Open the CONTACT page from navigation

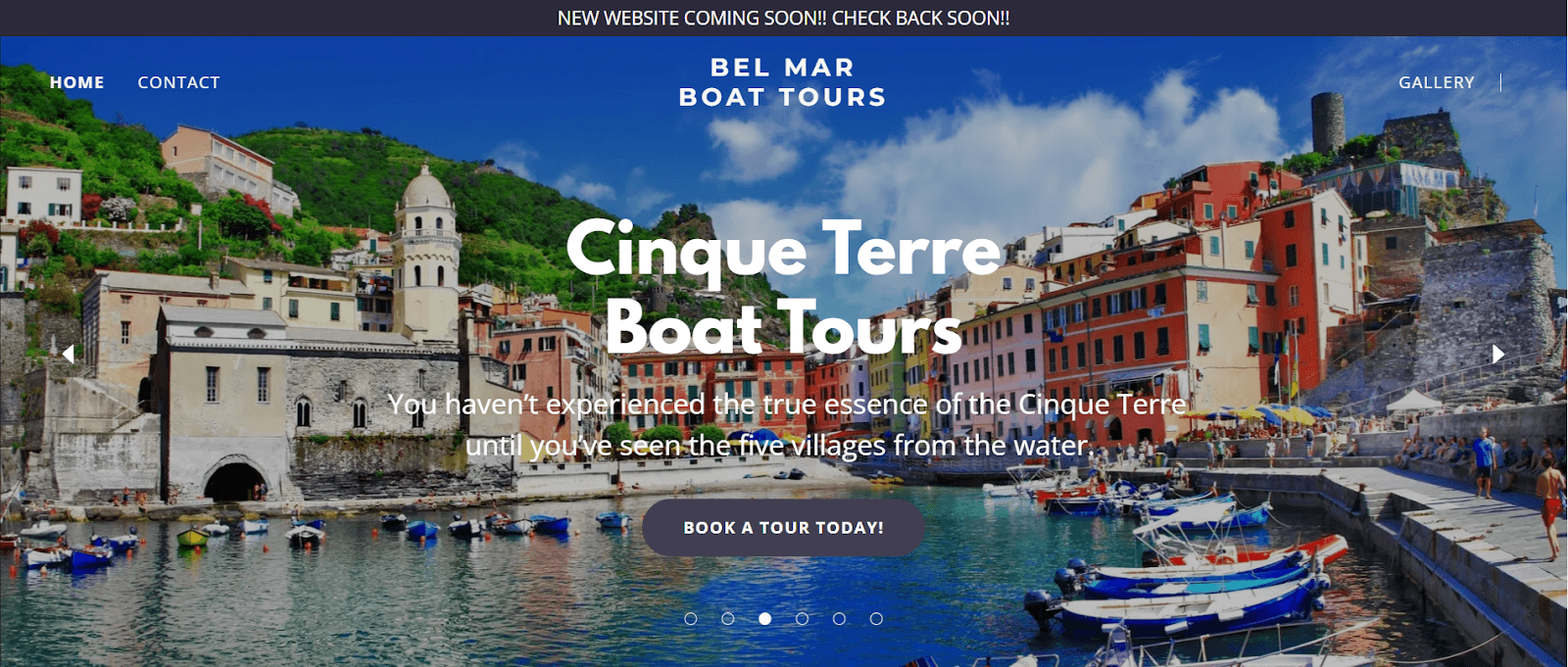pos(178,82)
